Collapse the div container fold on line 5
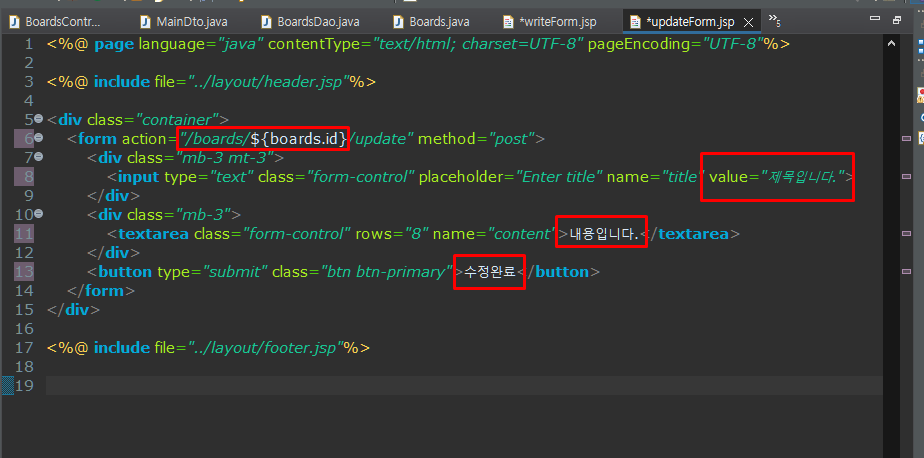924x458 pixels. coord(38,118)
